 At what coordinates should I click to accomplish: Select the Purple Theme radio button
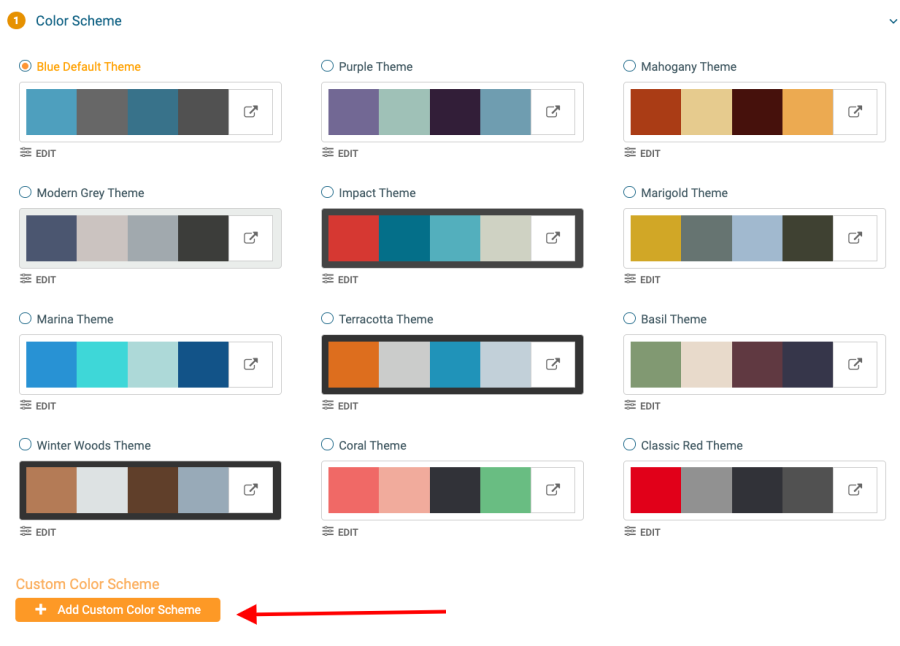click(x=327, y=66)
